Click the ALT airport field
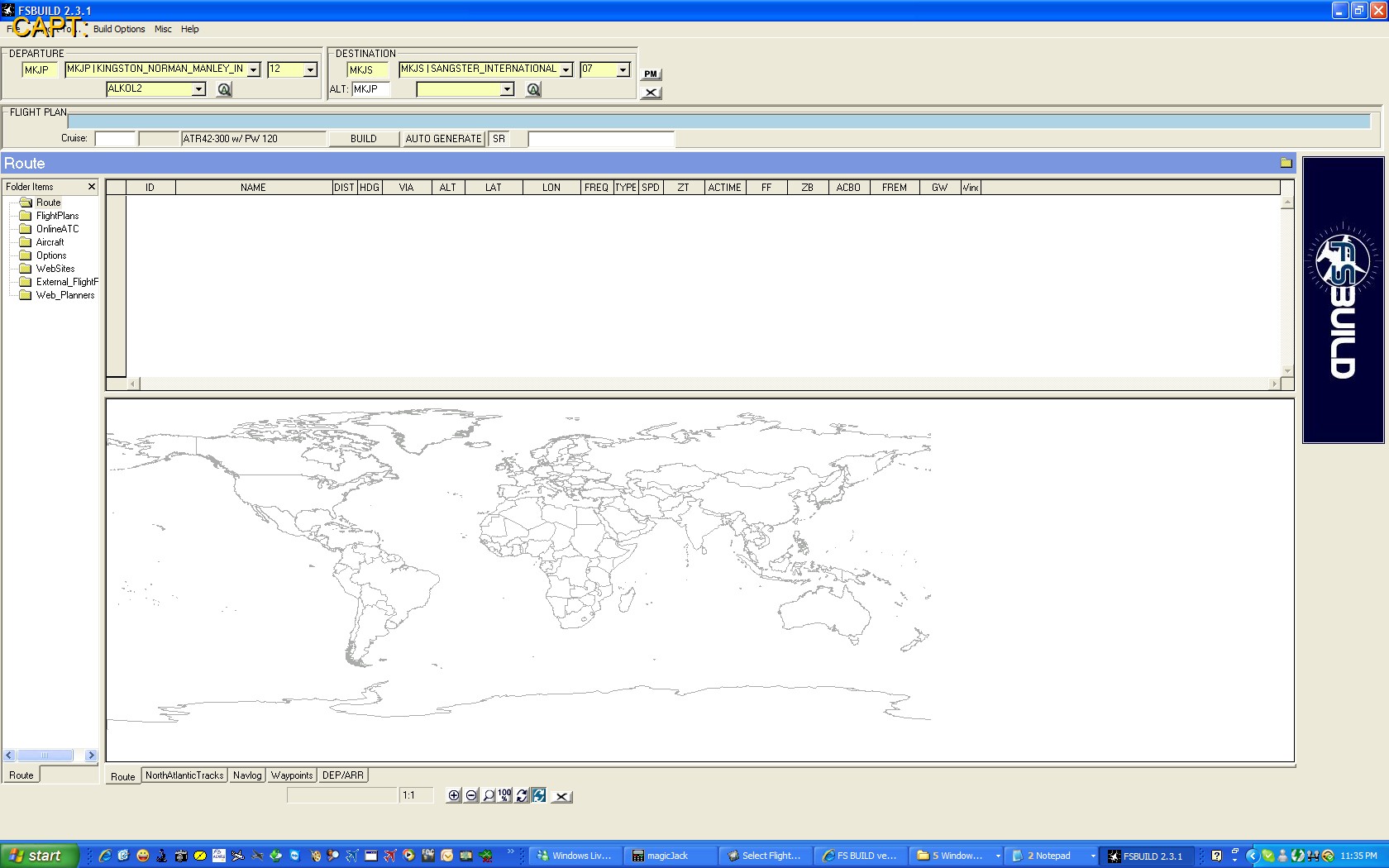 [x=370, y=89]
